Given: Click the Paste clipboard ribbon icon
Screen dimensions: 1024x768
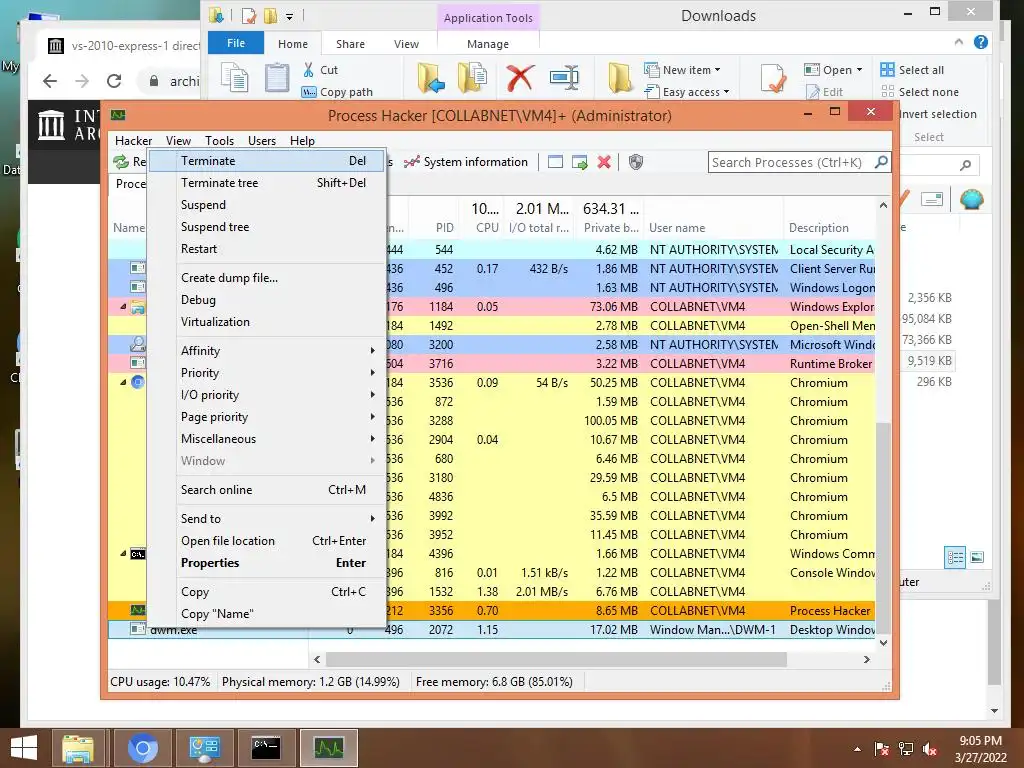Looking at the screenshot, I should 277,77.
